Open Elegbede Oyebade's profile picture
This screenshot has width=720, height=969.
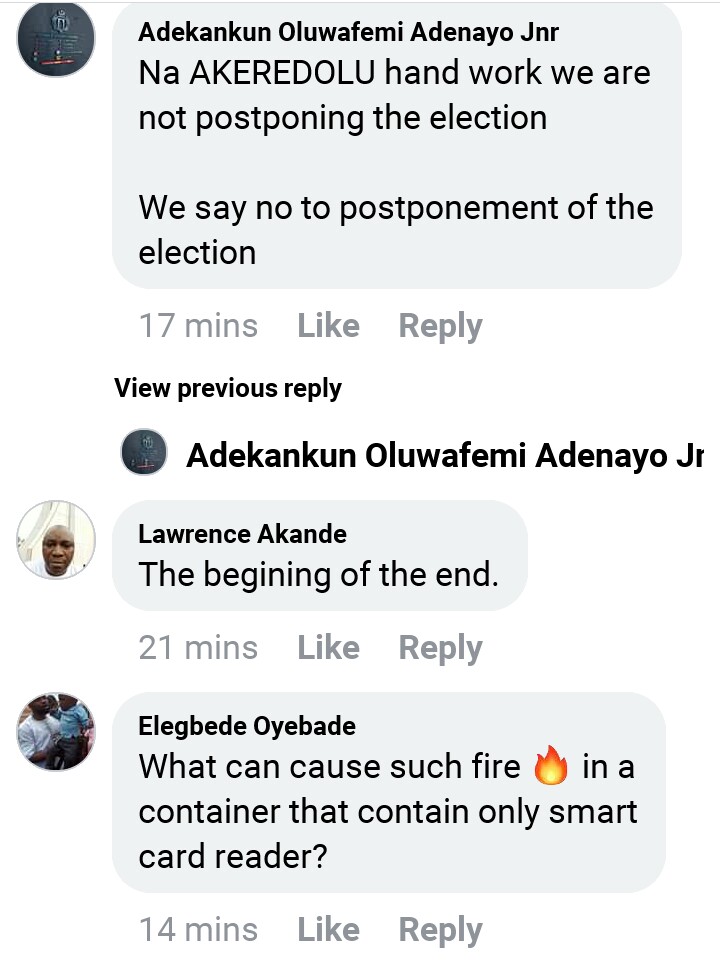point(56,732)
